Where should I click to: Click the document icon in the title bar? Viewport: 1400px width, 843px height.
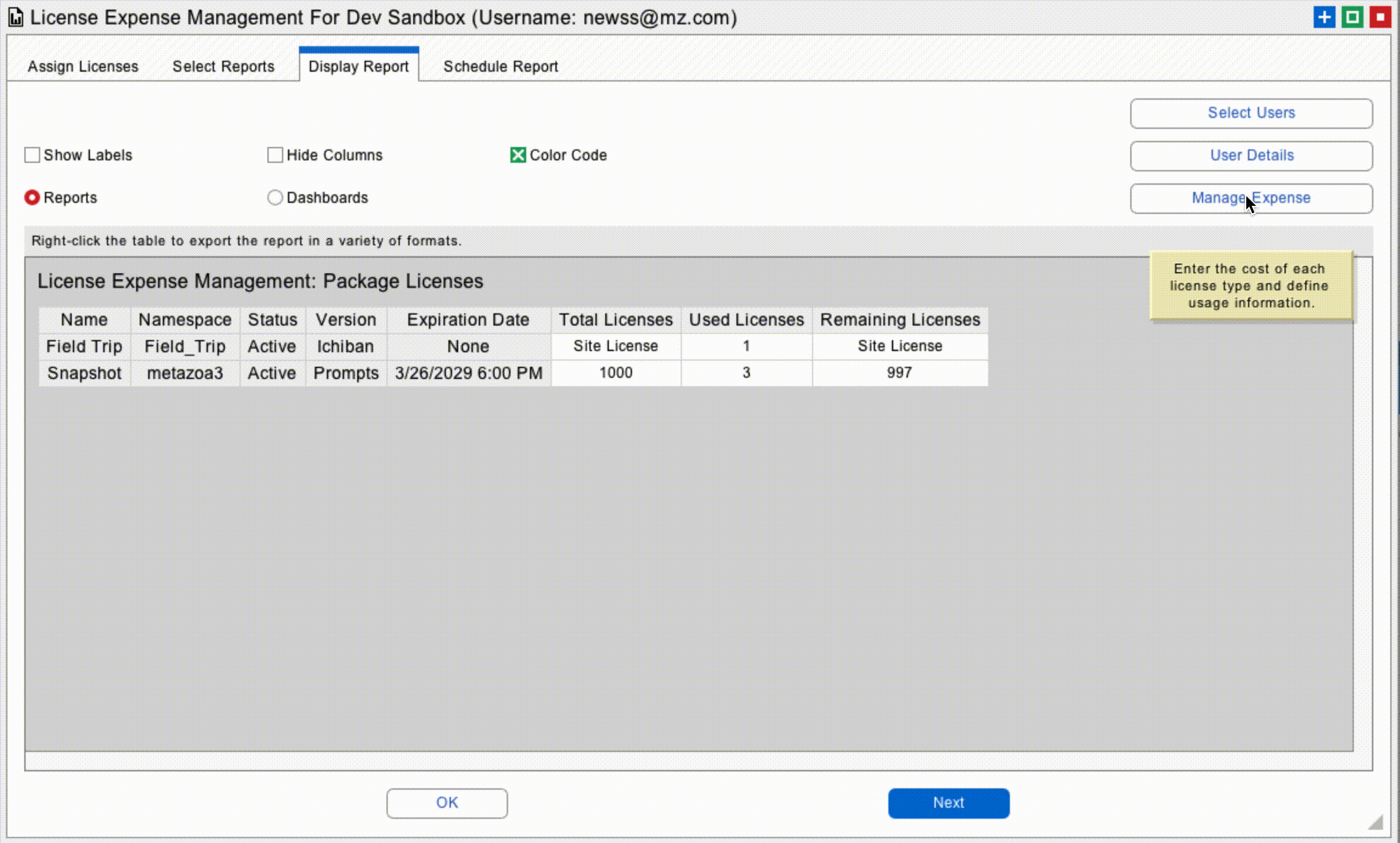[16, 18]
